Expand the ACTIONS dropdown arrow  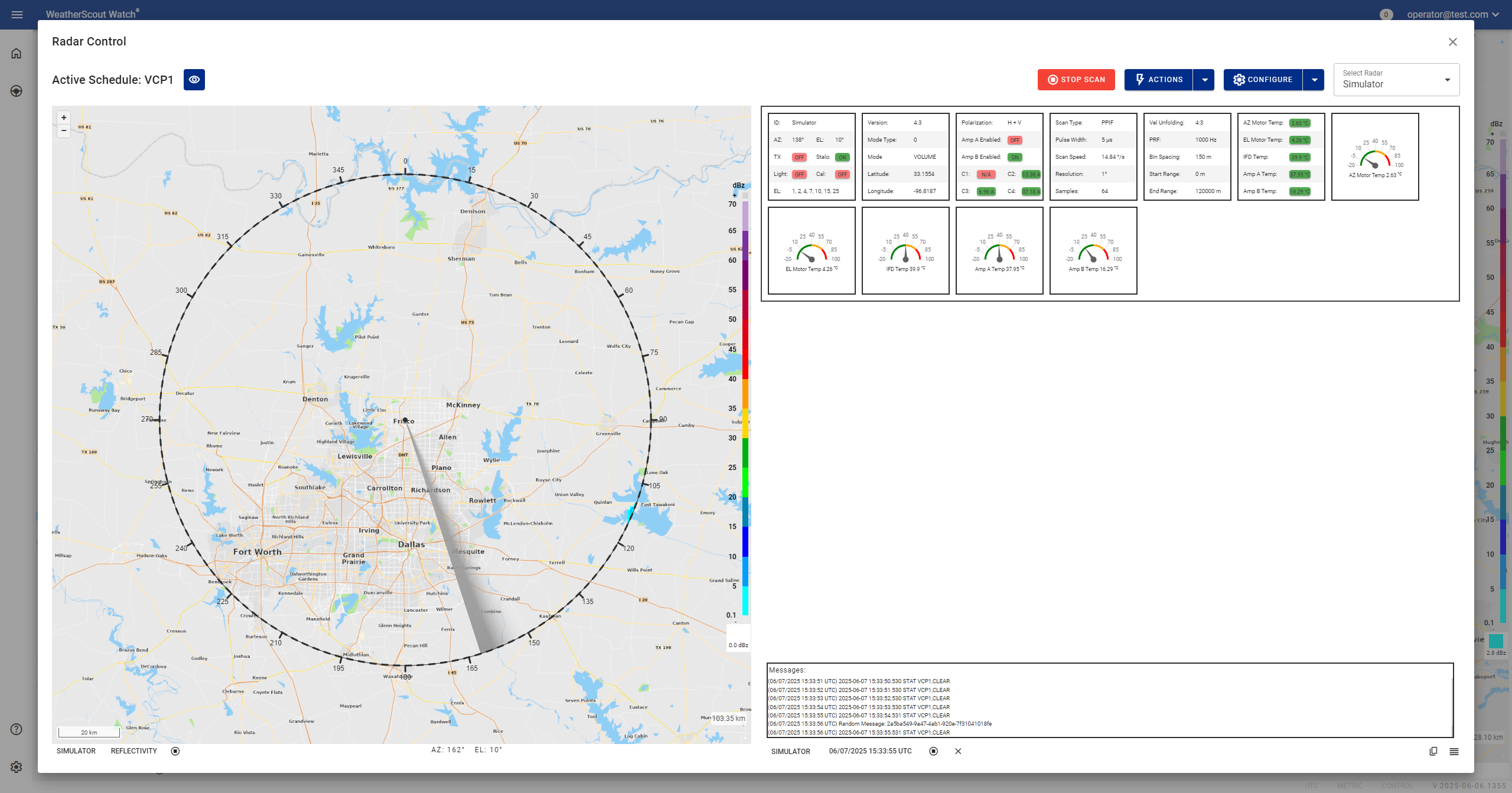pyautogui.click(x=1204, y=80)
